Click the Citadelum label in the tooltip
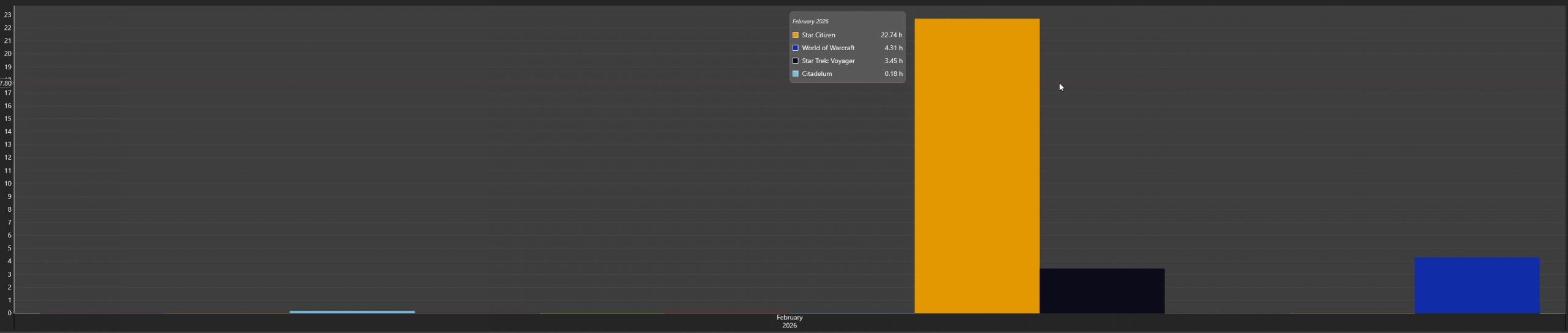Viewport: 1568px width, 333px height. (x=816, y=73)
